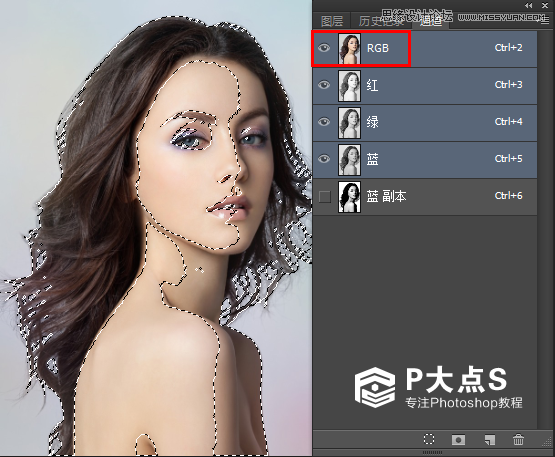Image resolution: width=555 pixels, height=457 pixels.
Task: Open the panel options menu
Action: (x=545, y=21)
